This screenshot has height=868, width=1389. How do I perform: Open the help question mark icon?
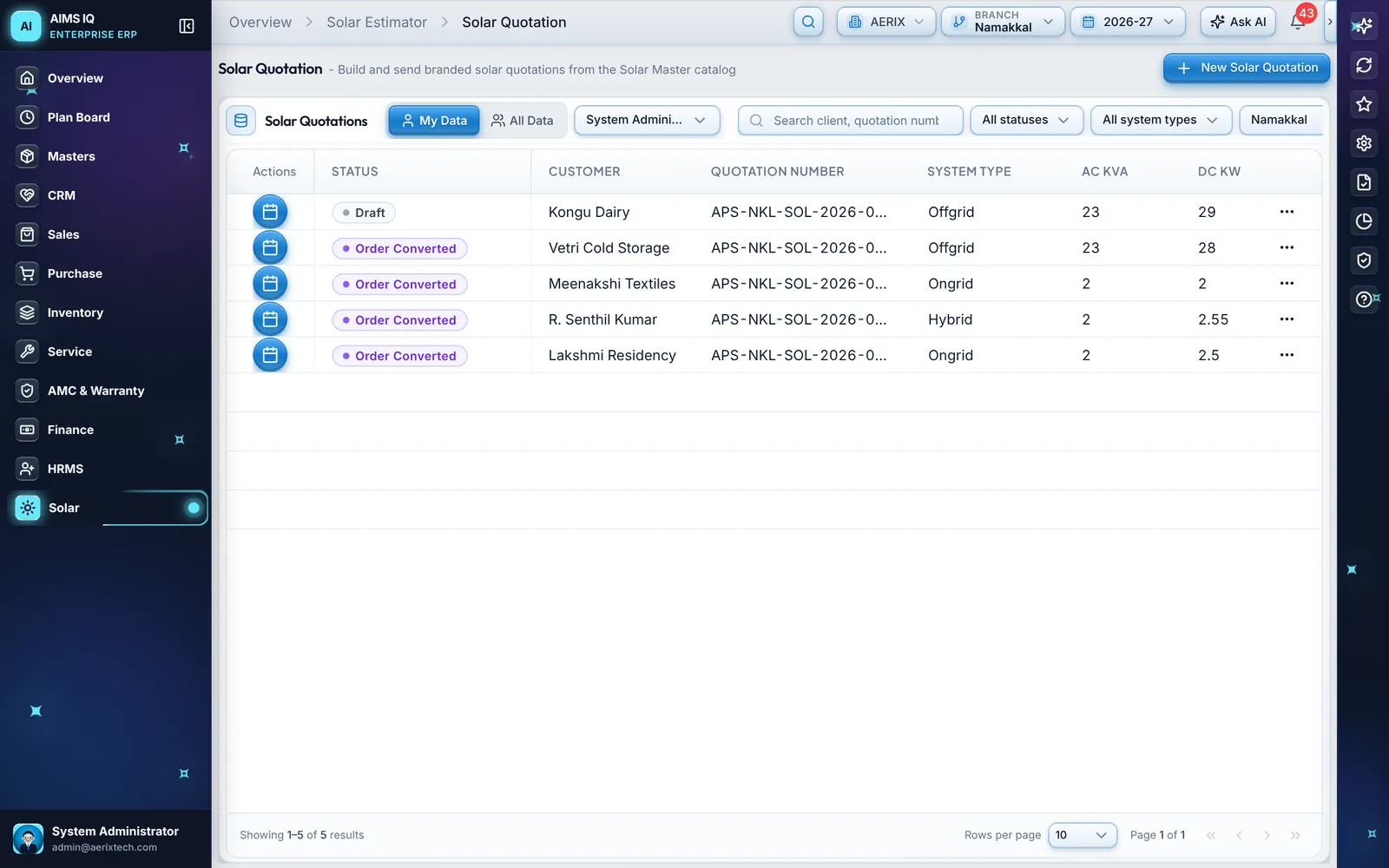1364,299
